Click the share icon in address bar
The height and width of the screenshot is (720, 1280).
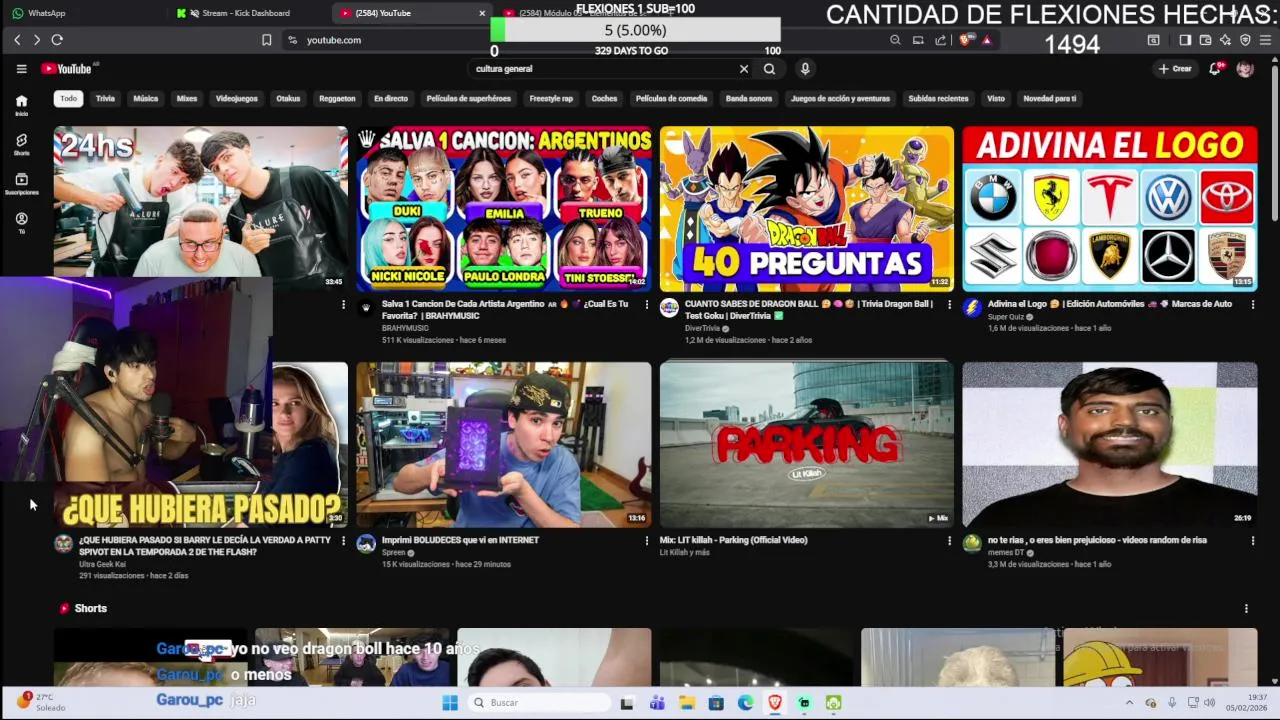940,40
